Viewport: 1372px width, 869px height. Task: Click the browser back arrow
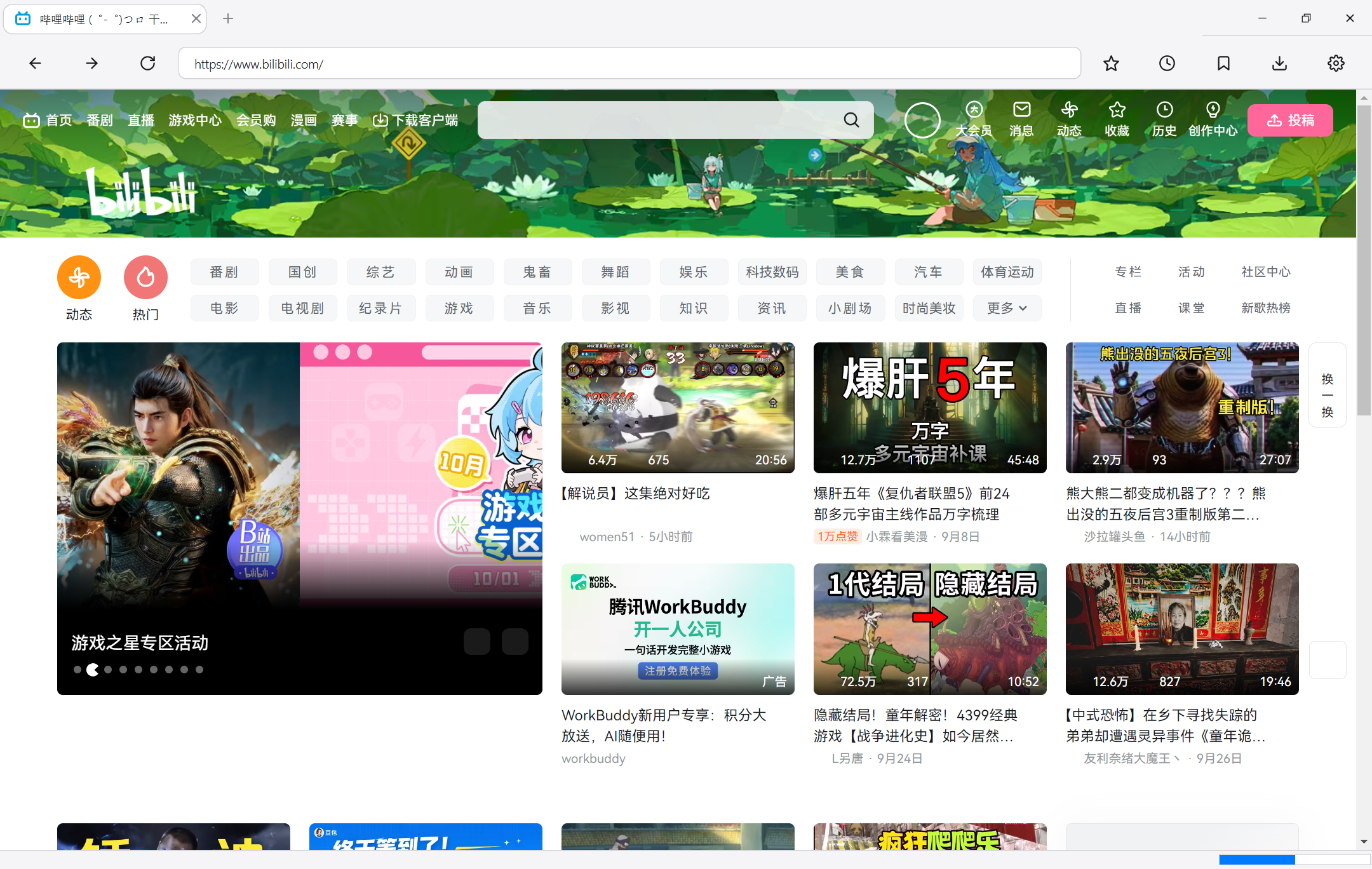(x=36, y=63)
